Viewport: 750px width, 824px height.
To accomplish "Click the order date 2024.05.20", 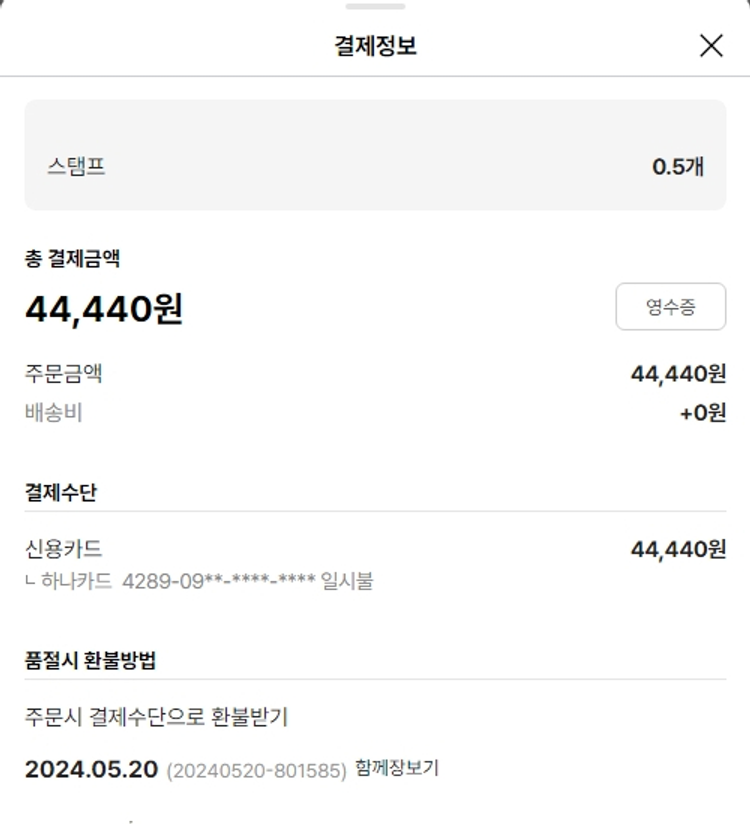I will (x=91, y=769).
